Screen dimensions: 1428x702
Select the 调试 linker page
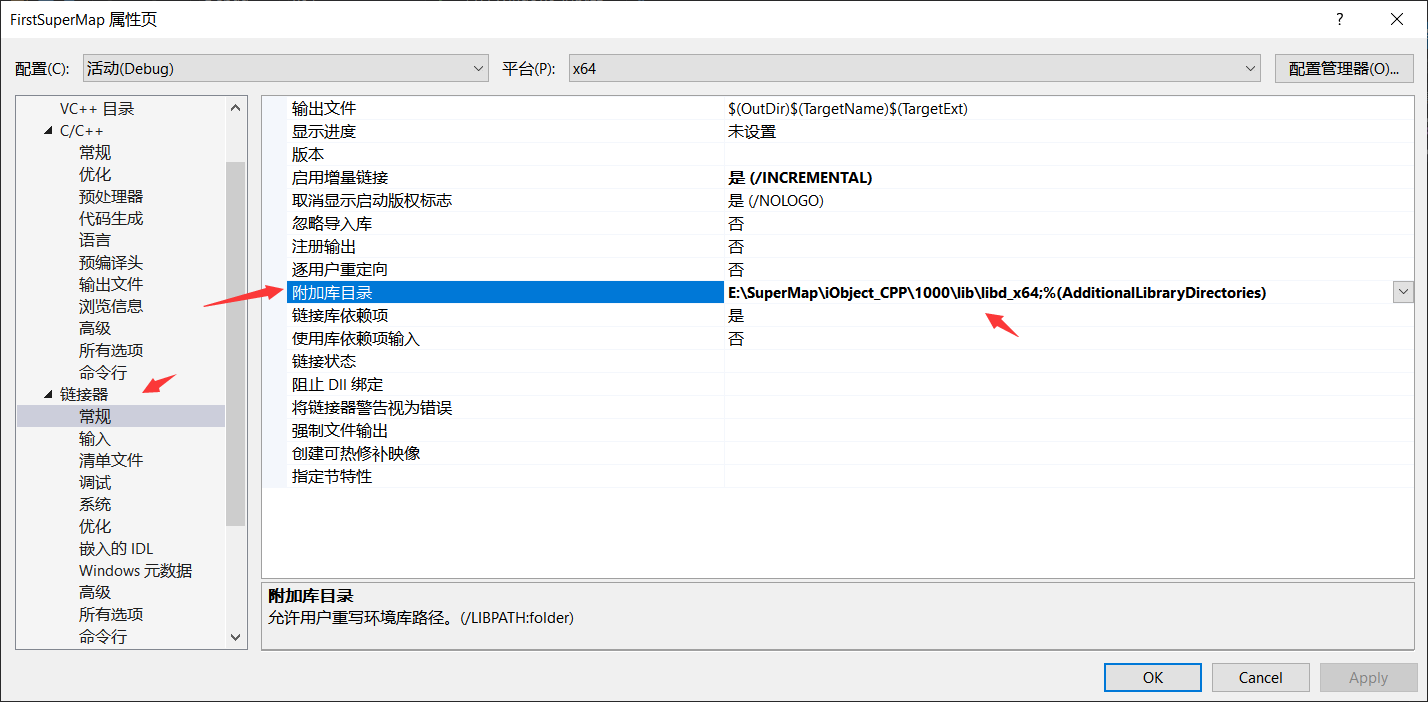[94, 481]
